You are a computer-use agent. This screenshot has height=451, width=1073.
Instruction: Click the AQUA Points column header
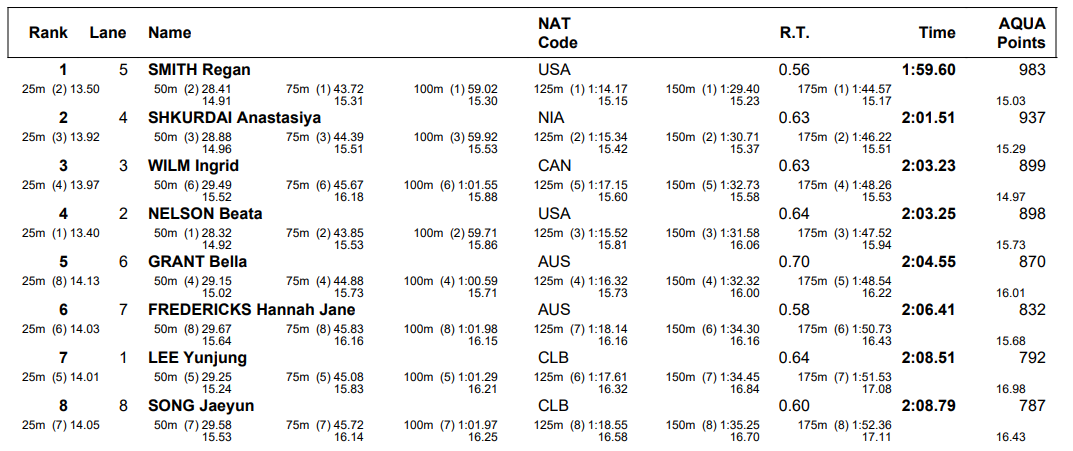tap(1021, 33)
